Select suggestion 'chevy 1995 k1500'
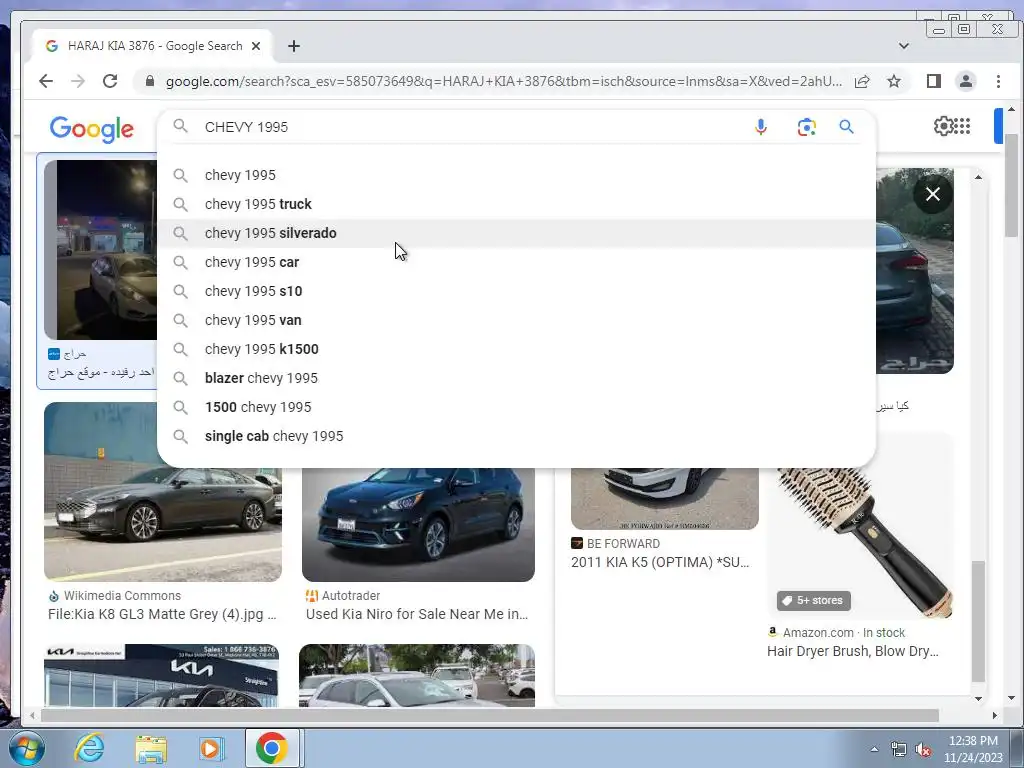Viewport: 1024px width, 768px height. click(x=516, y=349)
